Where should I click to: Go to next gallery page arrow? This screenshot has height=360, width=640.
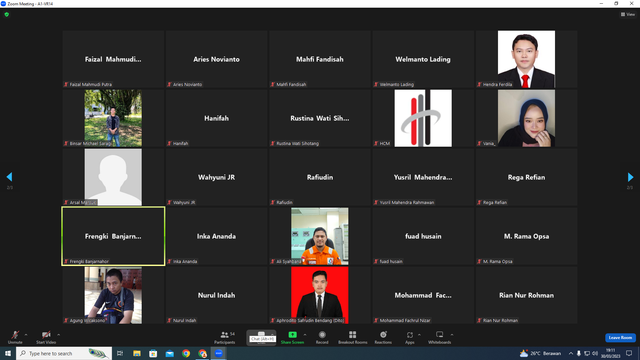[630, 177]
